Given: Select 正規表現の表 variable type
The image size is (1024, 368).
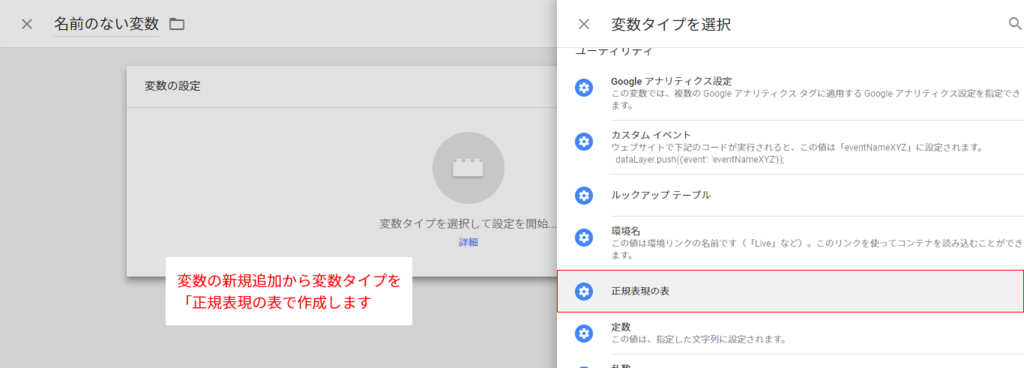Looking at the screenshot, I should click(x=790, y=291).
